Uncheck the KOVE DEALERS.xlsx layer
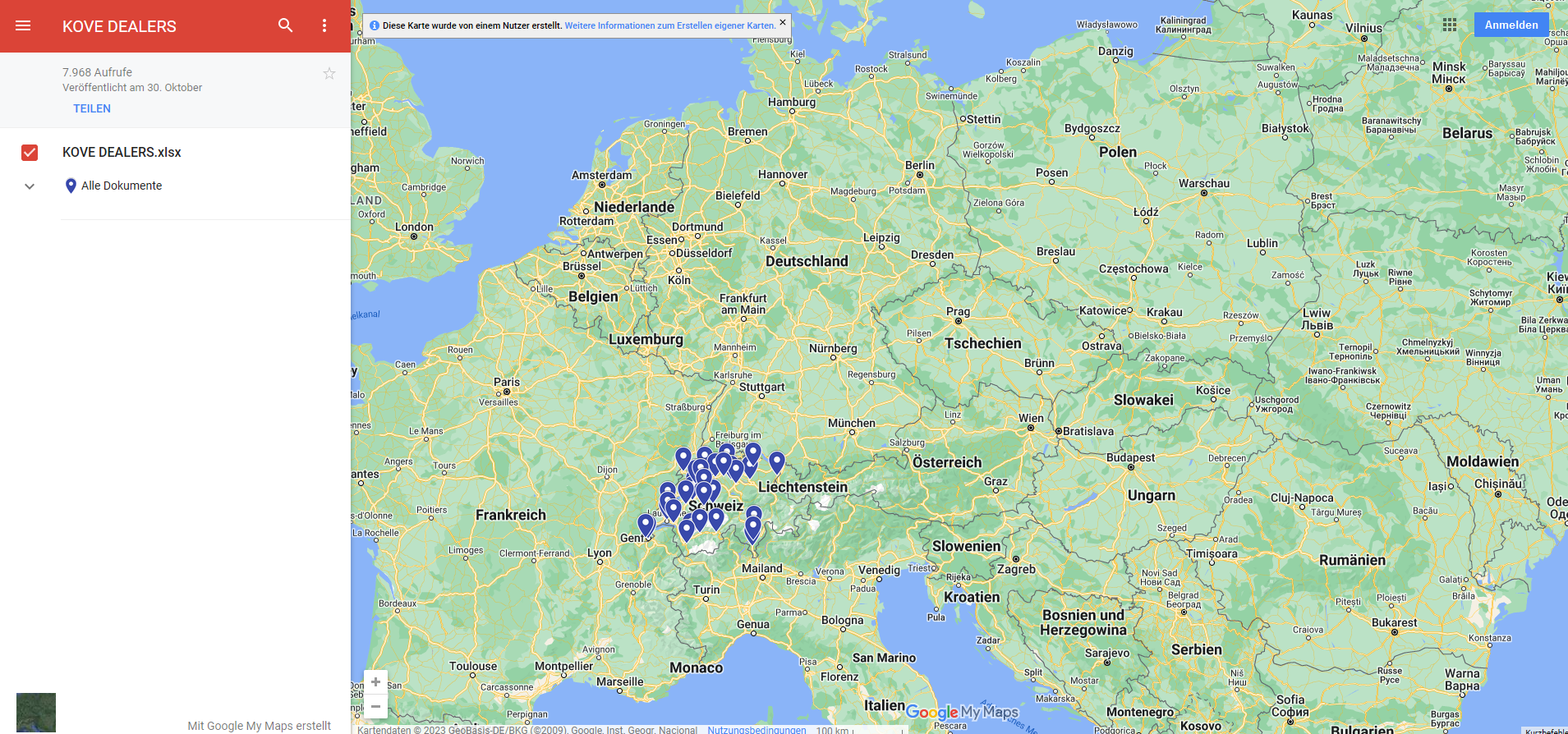The image size is (1568, 734). [30, 153]
